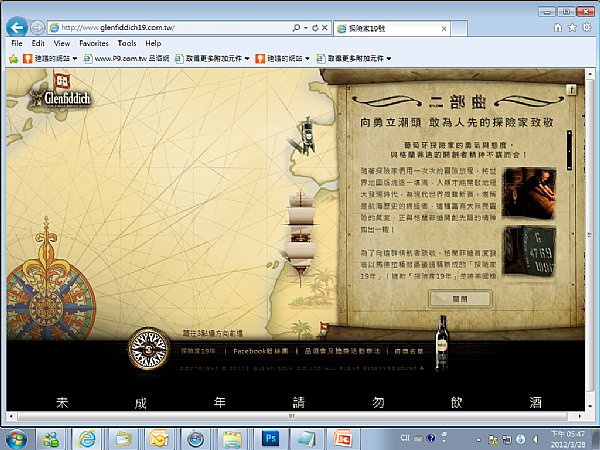Click the parchment text scrollbar handle

(569, 150)
